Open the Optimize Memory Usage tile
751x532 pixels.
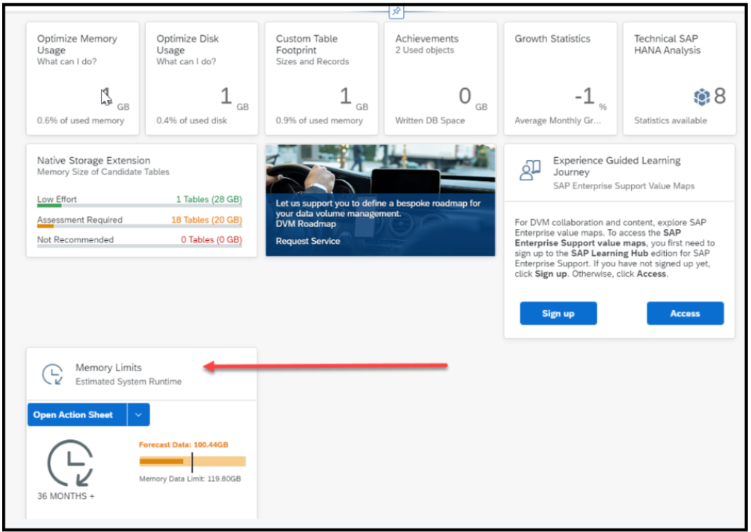point(82,79)
